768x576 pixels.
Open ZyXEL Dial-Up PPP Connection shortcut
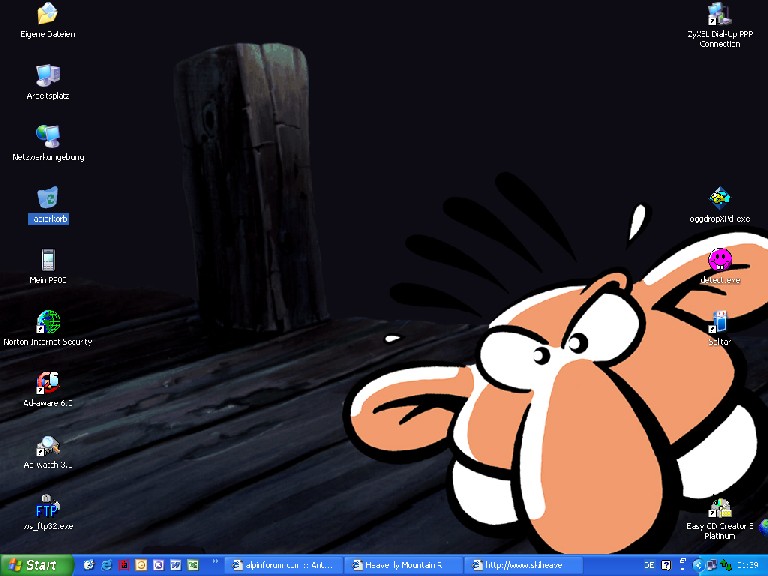pyautogui.click(x=719, y=15)
